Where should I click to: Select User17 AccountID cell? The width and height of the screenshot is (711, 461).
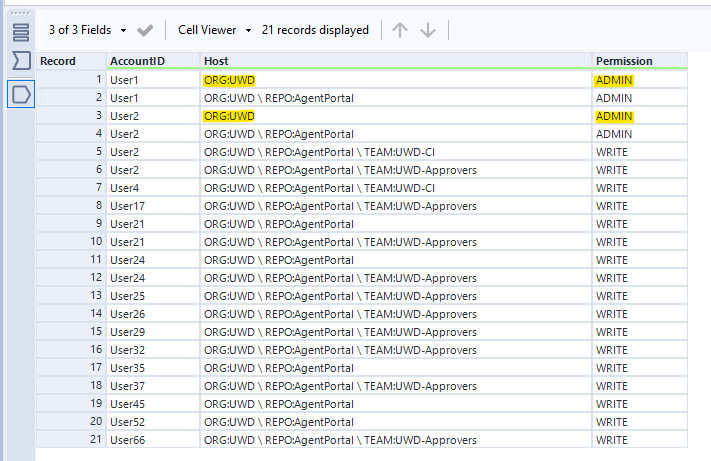(x=153, y=206)
